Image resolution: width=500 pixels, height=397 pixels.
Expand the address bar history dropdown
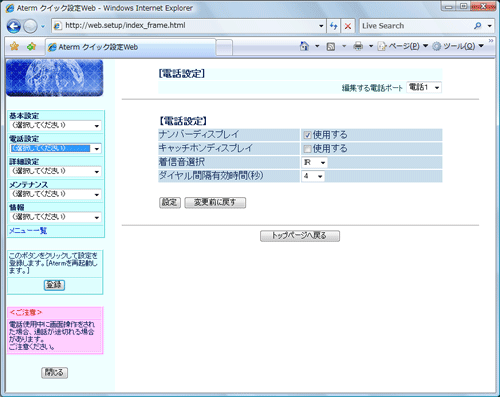(321, 26)
